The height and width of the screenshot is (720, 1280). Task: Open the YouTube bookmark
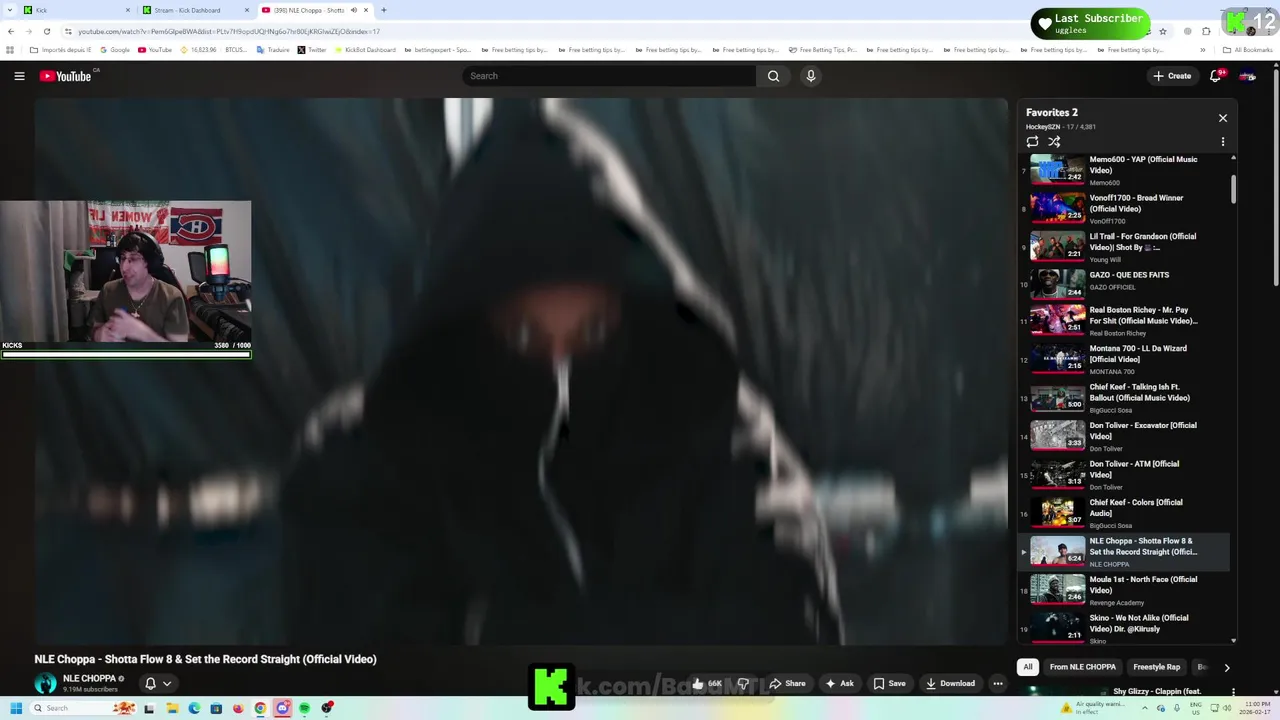(x=155, y=50)
